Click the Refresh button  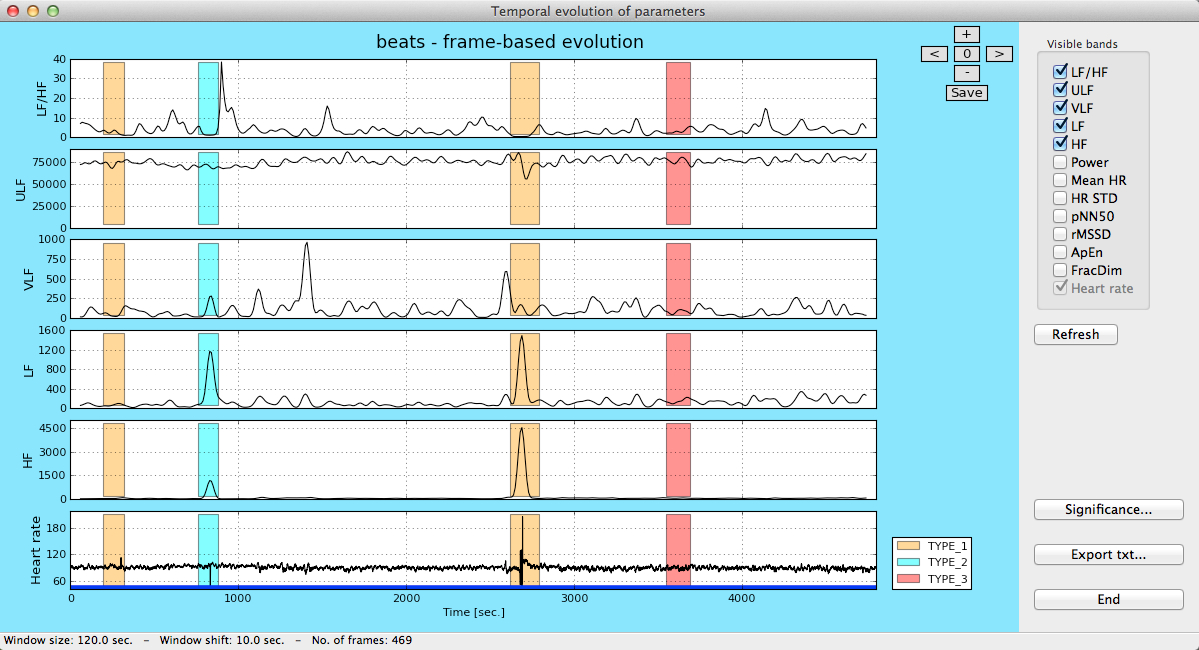tap(1075, 334)
